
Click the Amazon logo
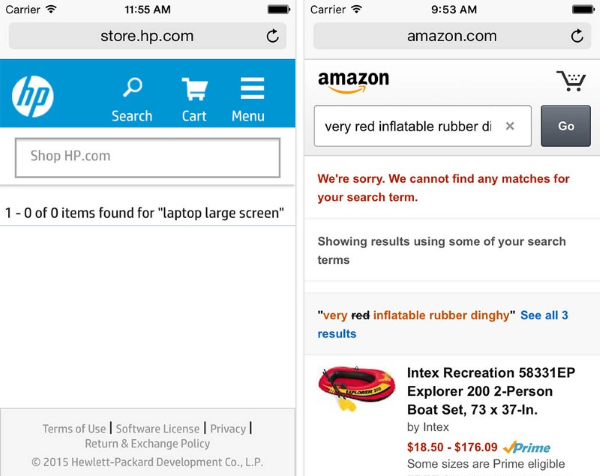[x=353, y=82]
